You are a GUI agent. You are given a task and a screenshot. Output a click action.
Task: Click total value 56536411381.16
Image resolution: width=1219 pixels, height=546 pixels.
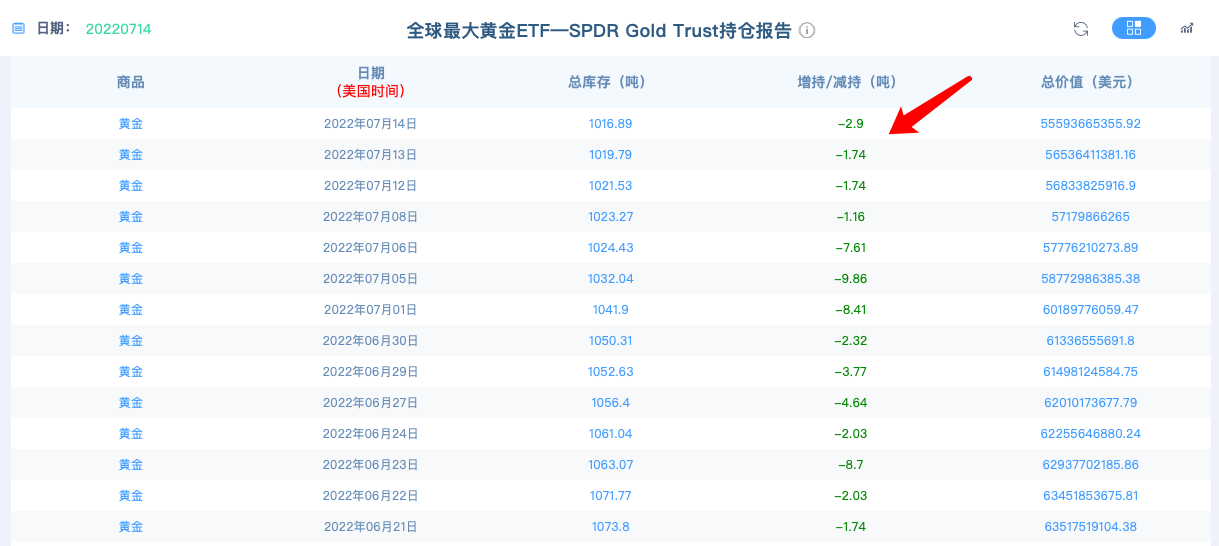click(1090, 155)
